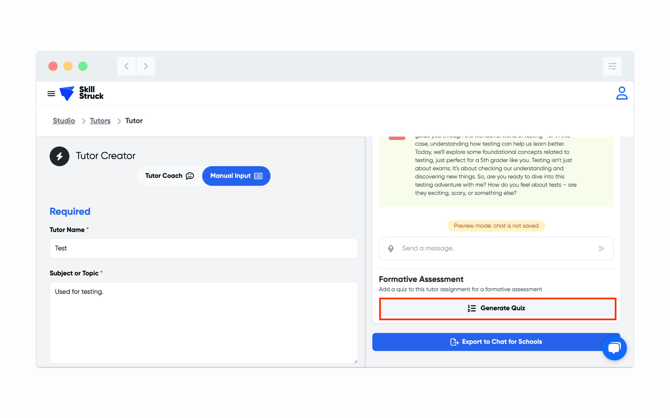Click the browser sidebar settings icon
The width and height of the screenshot is (670, 418).
click(x=612, y=66)
